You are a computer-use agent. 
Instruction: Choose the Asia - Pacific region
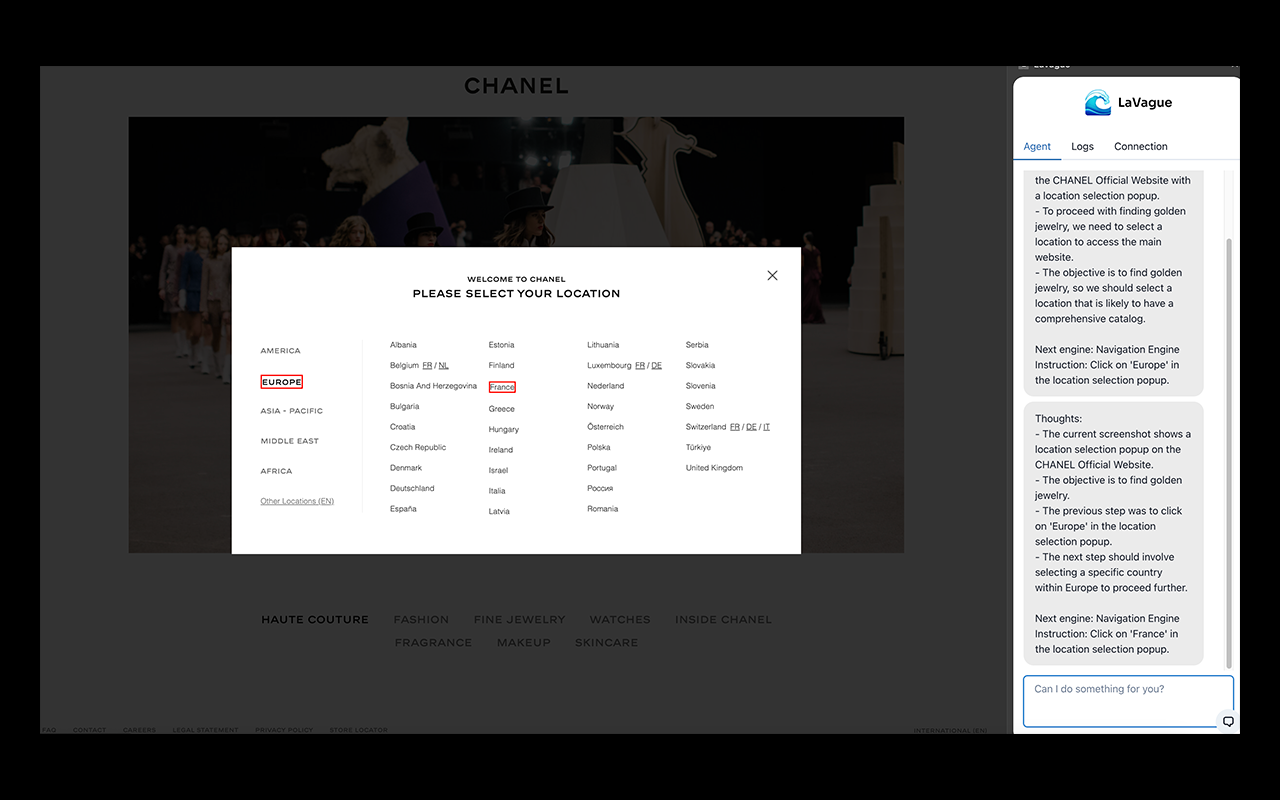tap(292, 411)
